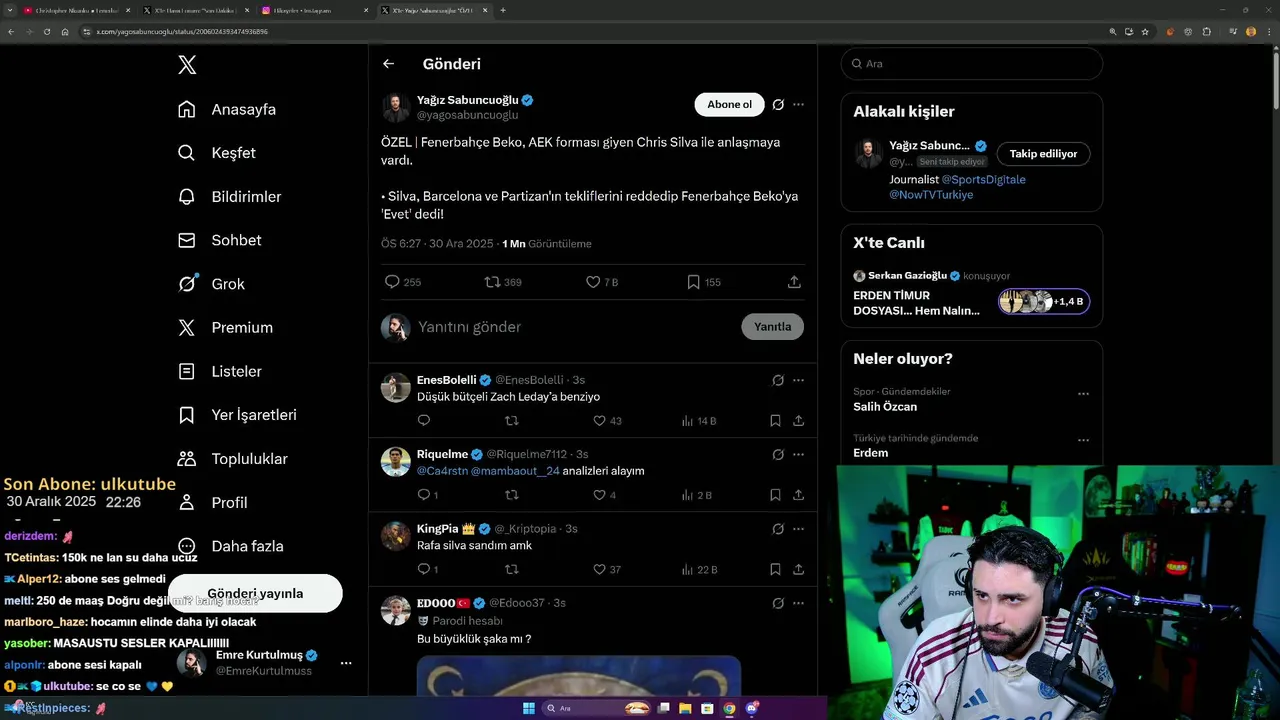
Task: Share Riquelme's reply
Action: click(798, 495)
